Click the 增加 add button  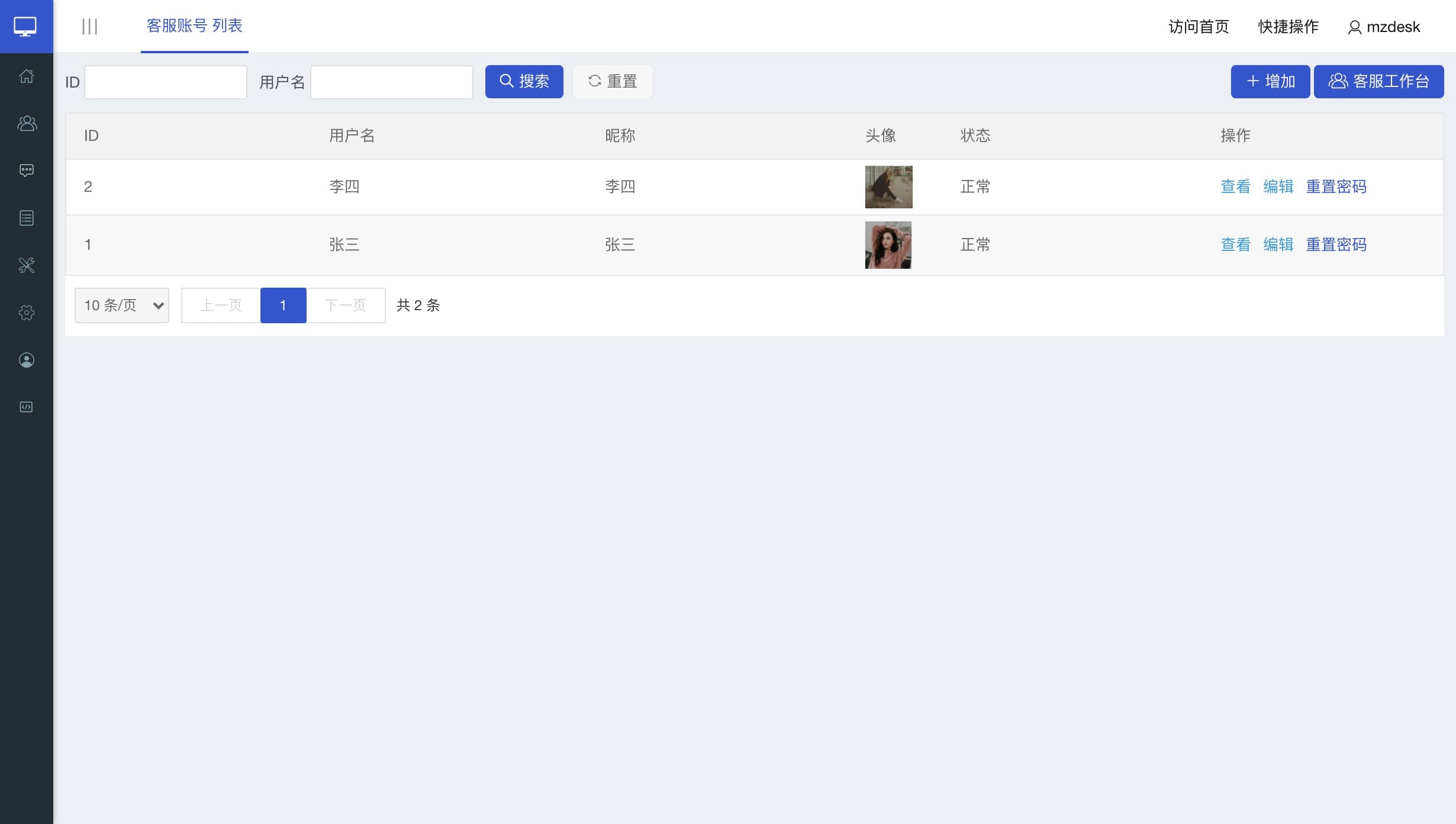1270,82
